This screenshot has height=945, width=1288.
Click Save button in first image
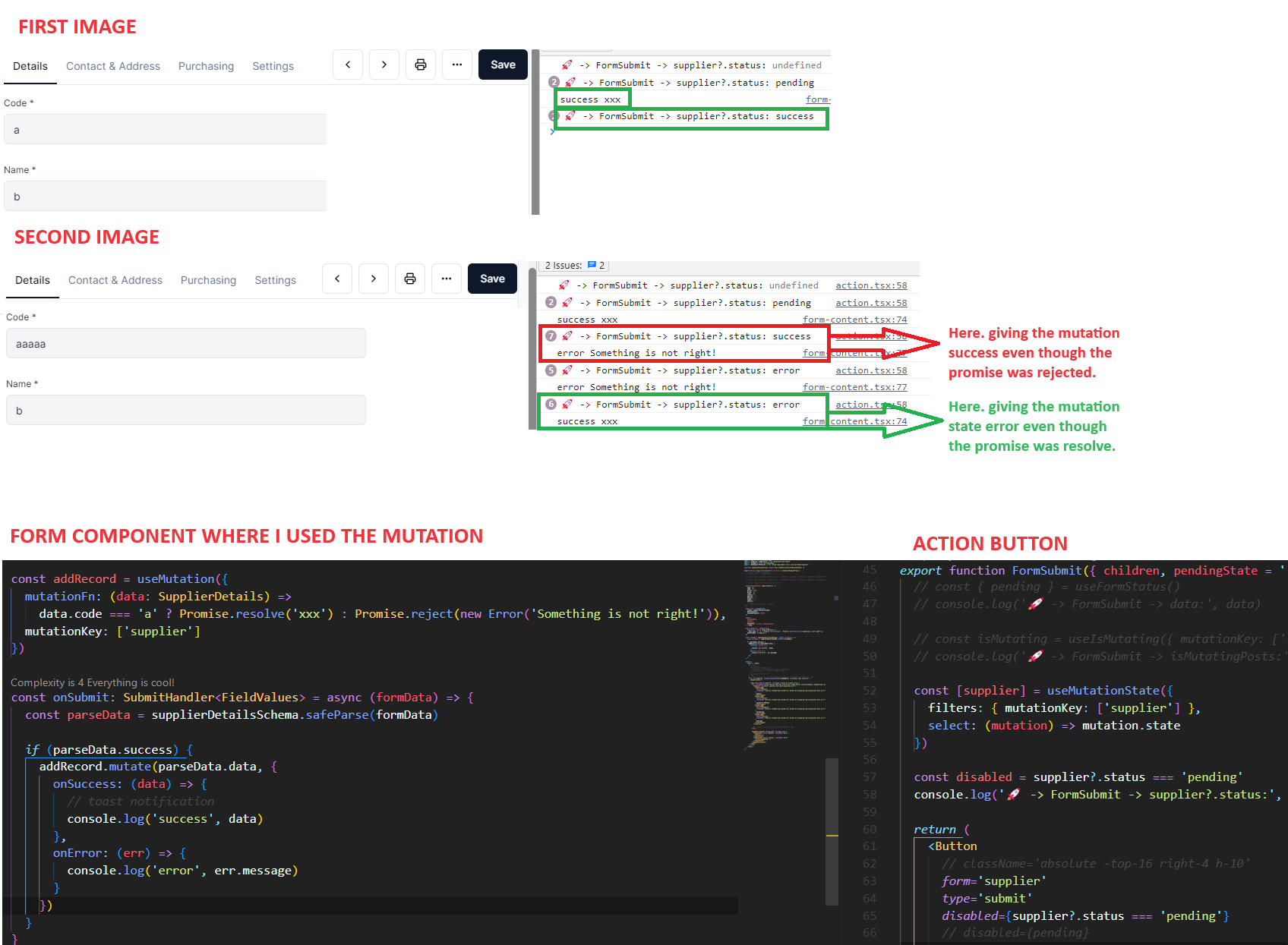tap(503, 65)
